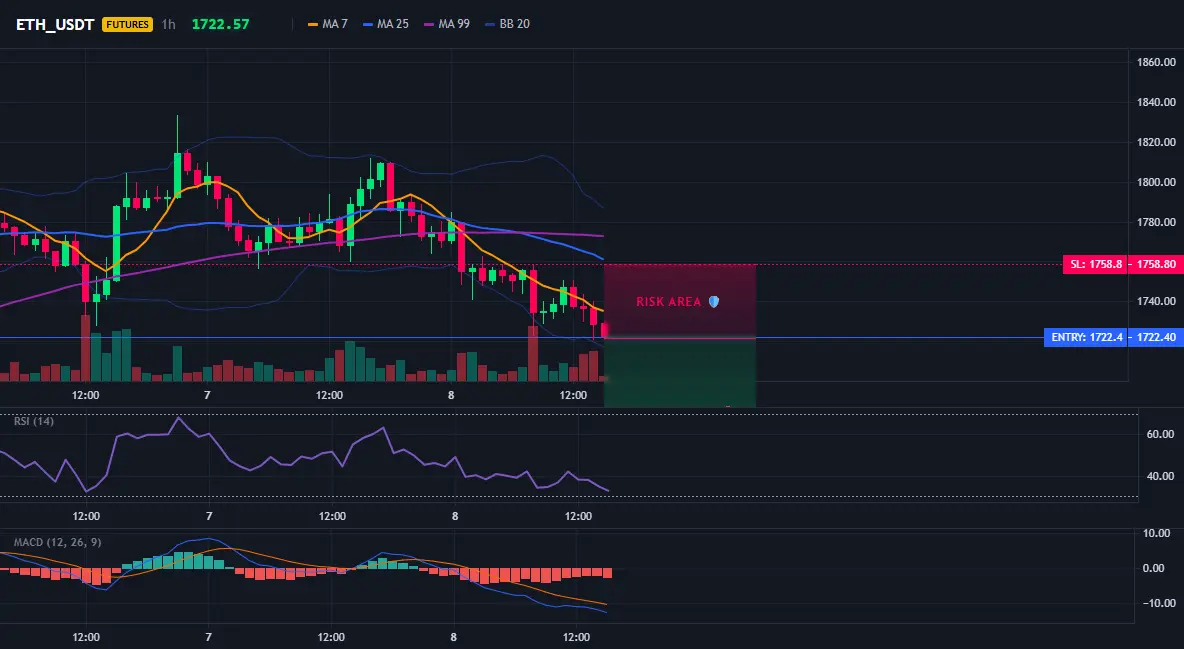1184x649 pixels.
Task: Click the ENTRY: 1722.4 price label
Action: tap(1086, 337)
